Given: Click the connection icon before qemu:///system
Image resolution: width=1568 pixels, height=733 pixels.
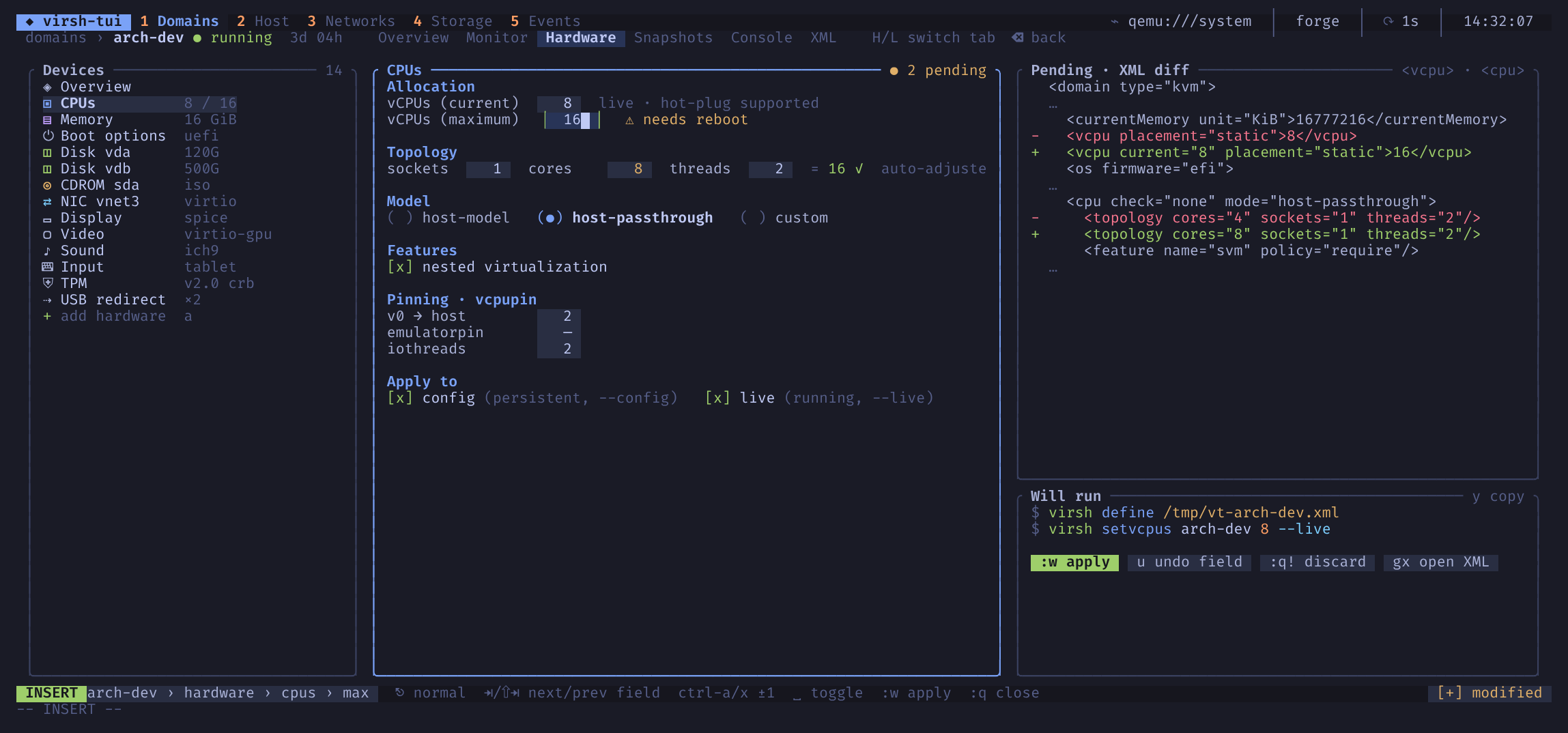Looking at the screenshot, I should 1115,22.
